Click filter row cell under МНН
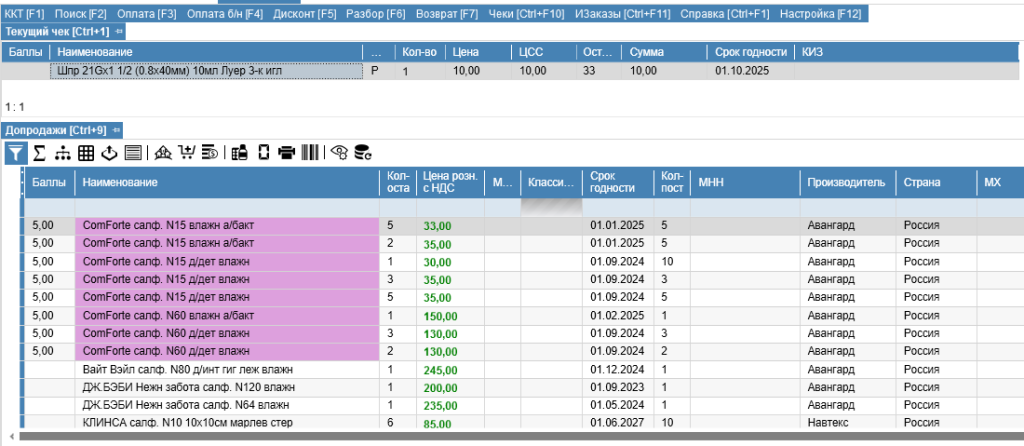 [746, 208]
